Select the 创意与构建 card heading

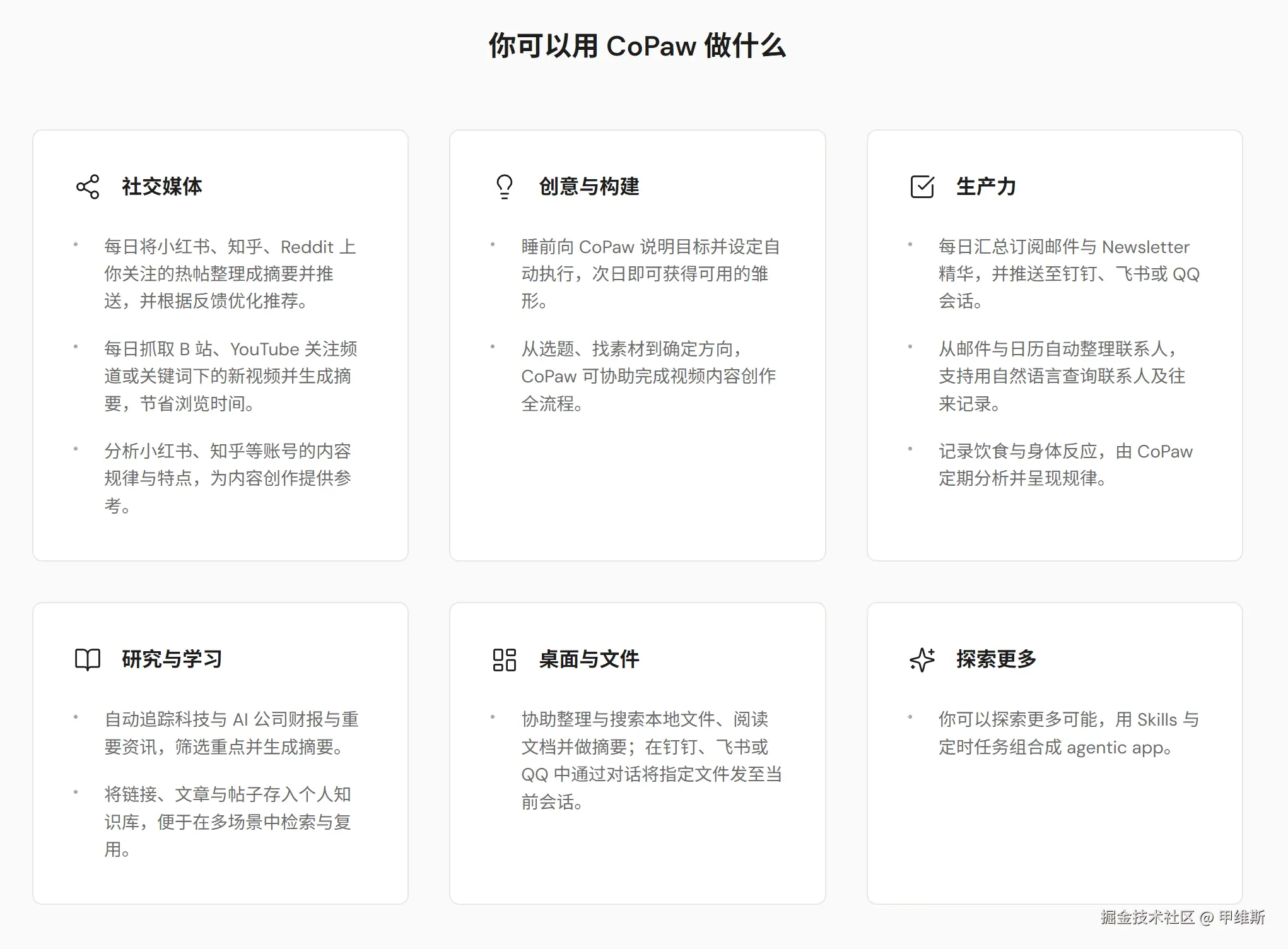click(589, 187)
